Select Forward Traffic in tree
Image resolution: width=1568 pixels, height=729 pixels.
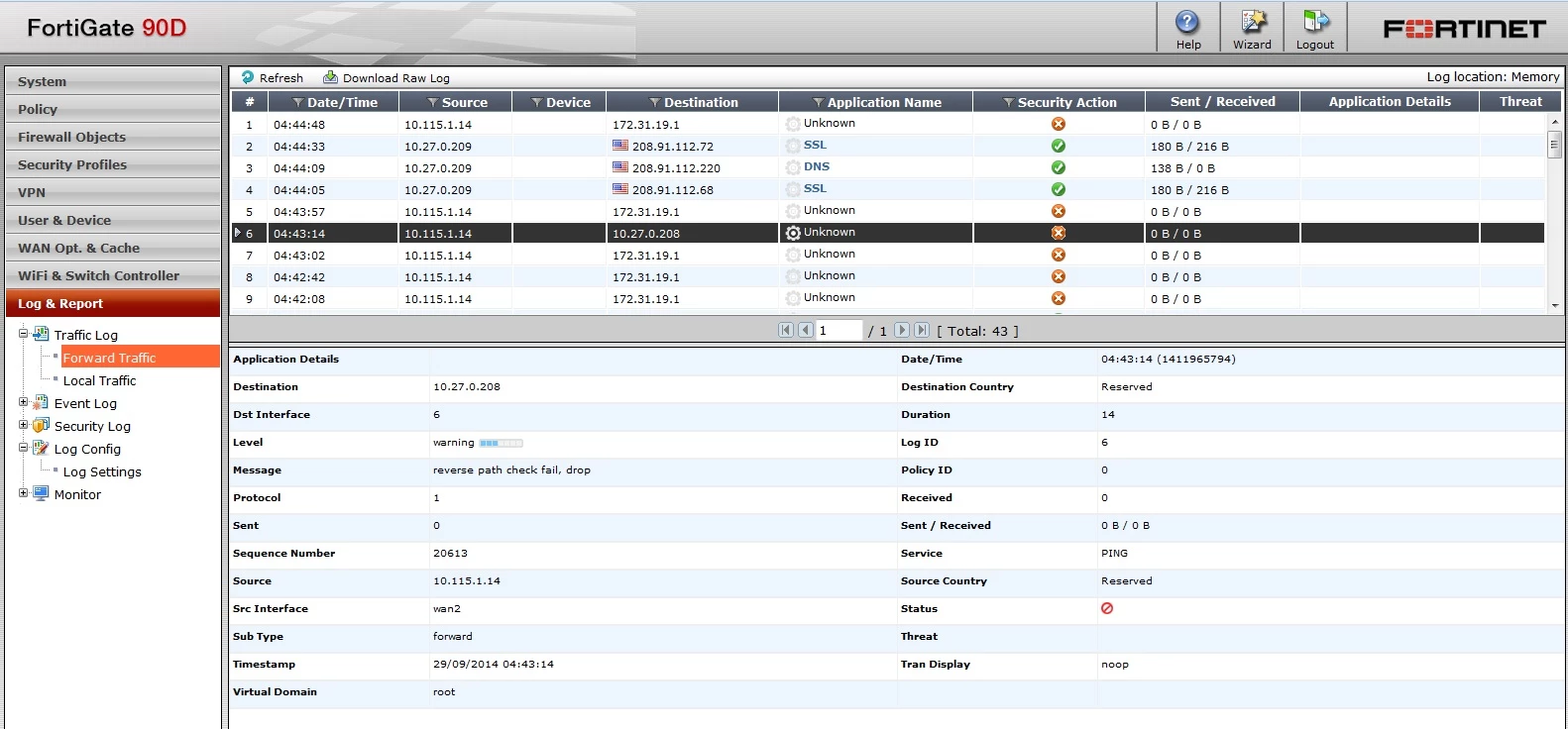(x=110, y=358)
